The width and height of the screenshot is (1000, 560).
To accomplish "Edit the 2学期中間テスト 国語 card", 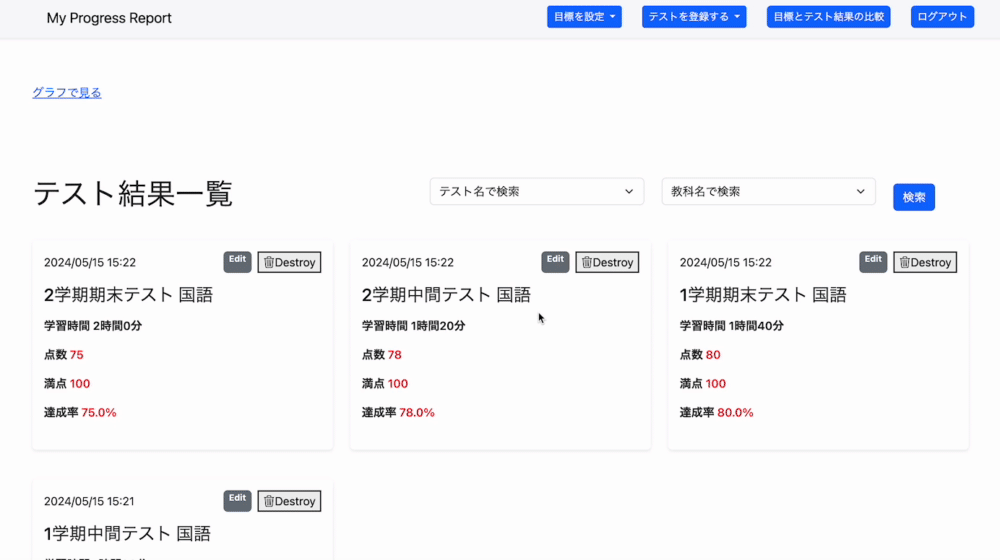I will click(555, 262).
